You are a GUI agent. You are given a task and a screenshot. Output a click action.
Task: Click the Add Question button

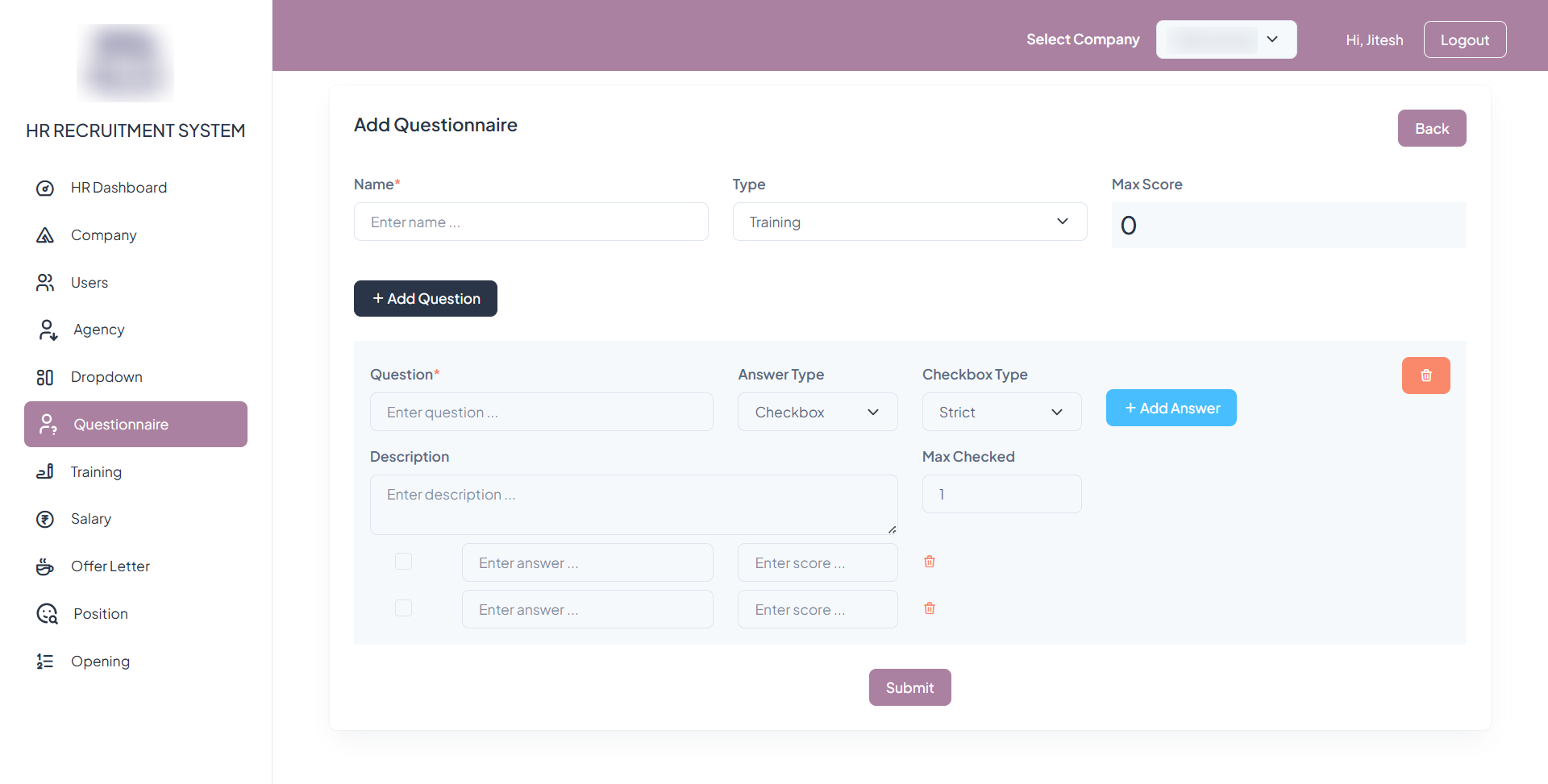coord(426,298)
